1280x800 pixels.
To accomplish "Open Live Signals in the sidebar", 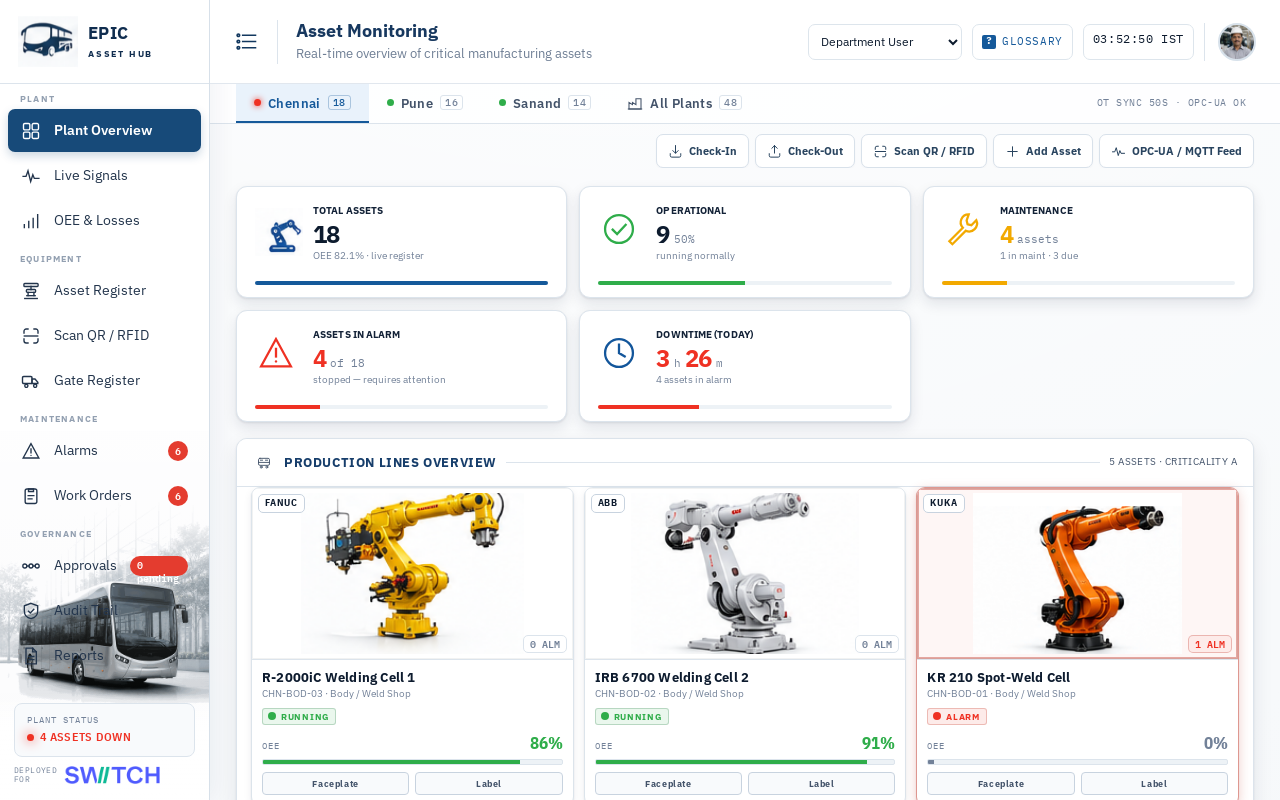I will point(104,175).
